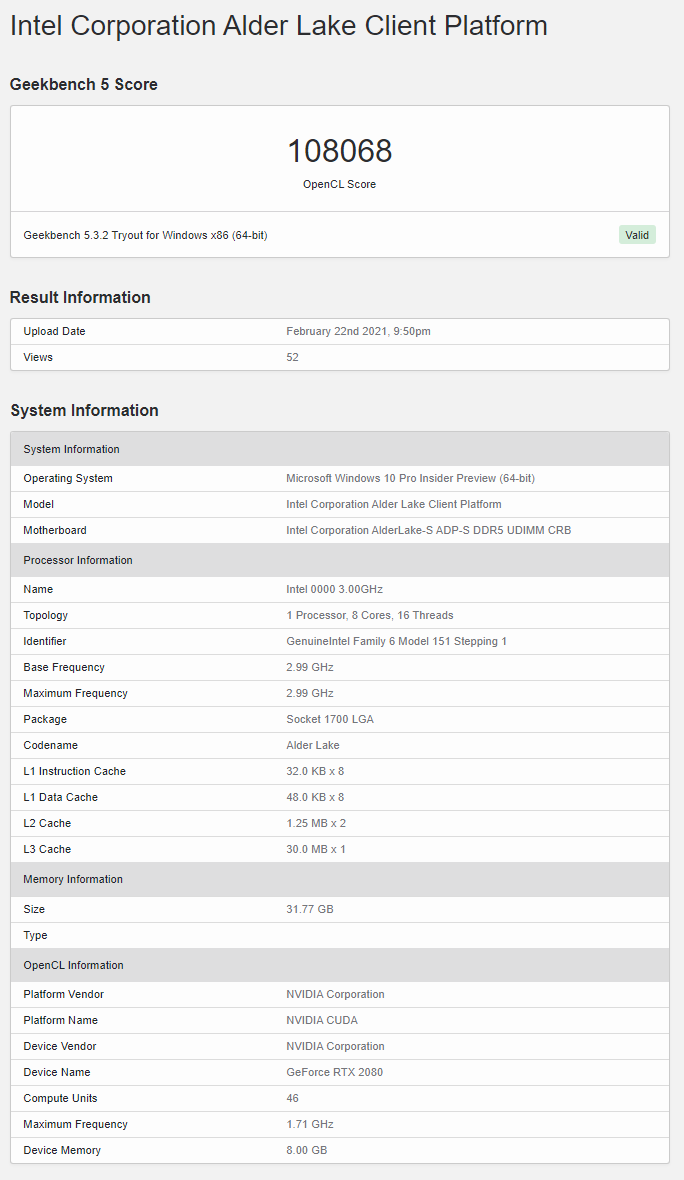Click the 'Result Information' heading
This screenshot has width=684, height=1180.
tap(80, 297)
